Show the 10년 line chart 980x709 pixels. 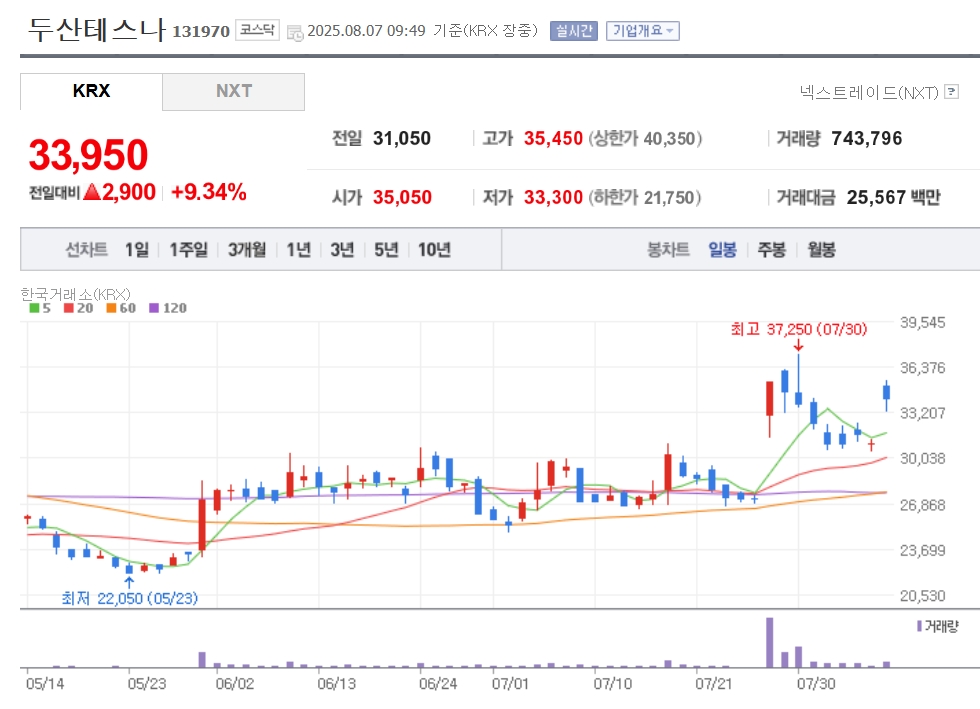point(434,250)
